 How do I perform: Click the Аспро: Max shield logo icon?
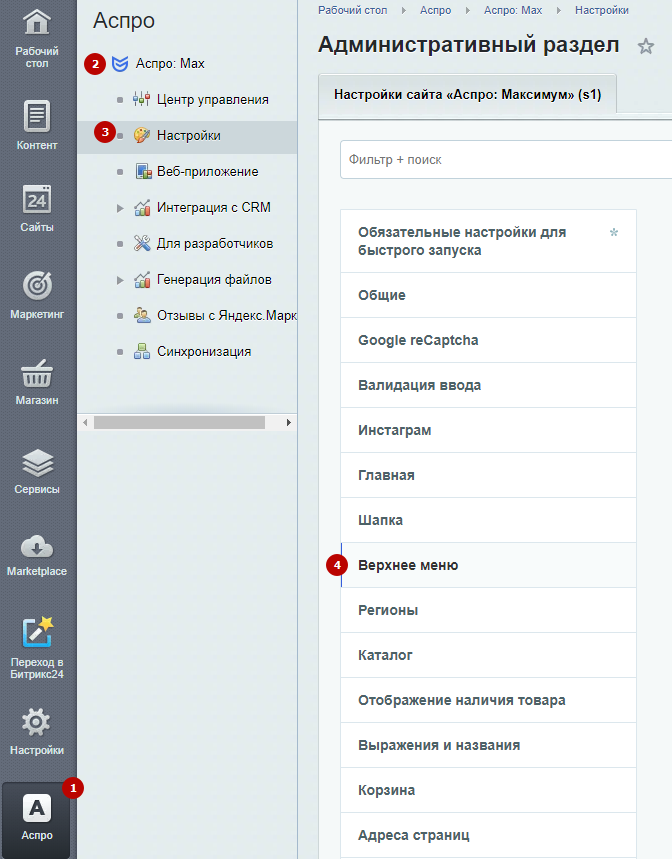[120, 64]
